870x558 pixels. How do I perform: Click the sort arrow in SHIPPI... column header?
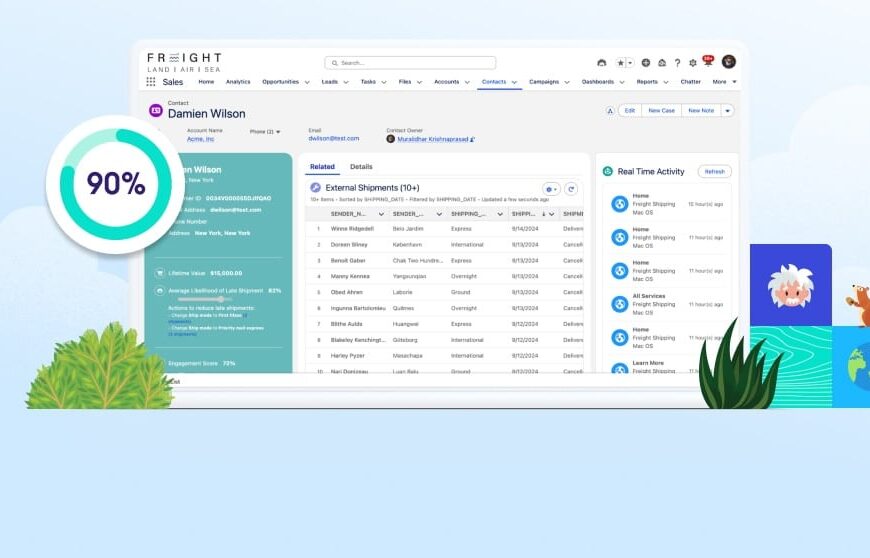[543, 214]
